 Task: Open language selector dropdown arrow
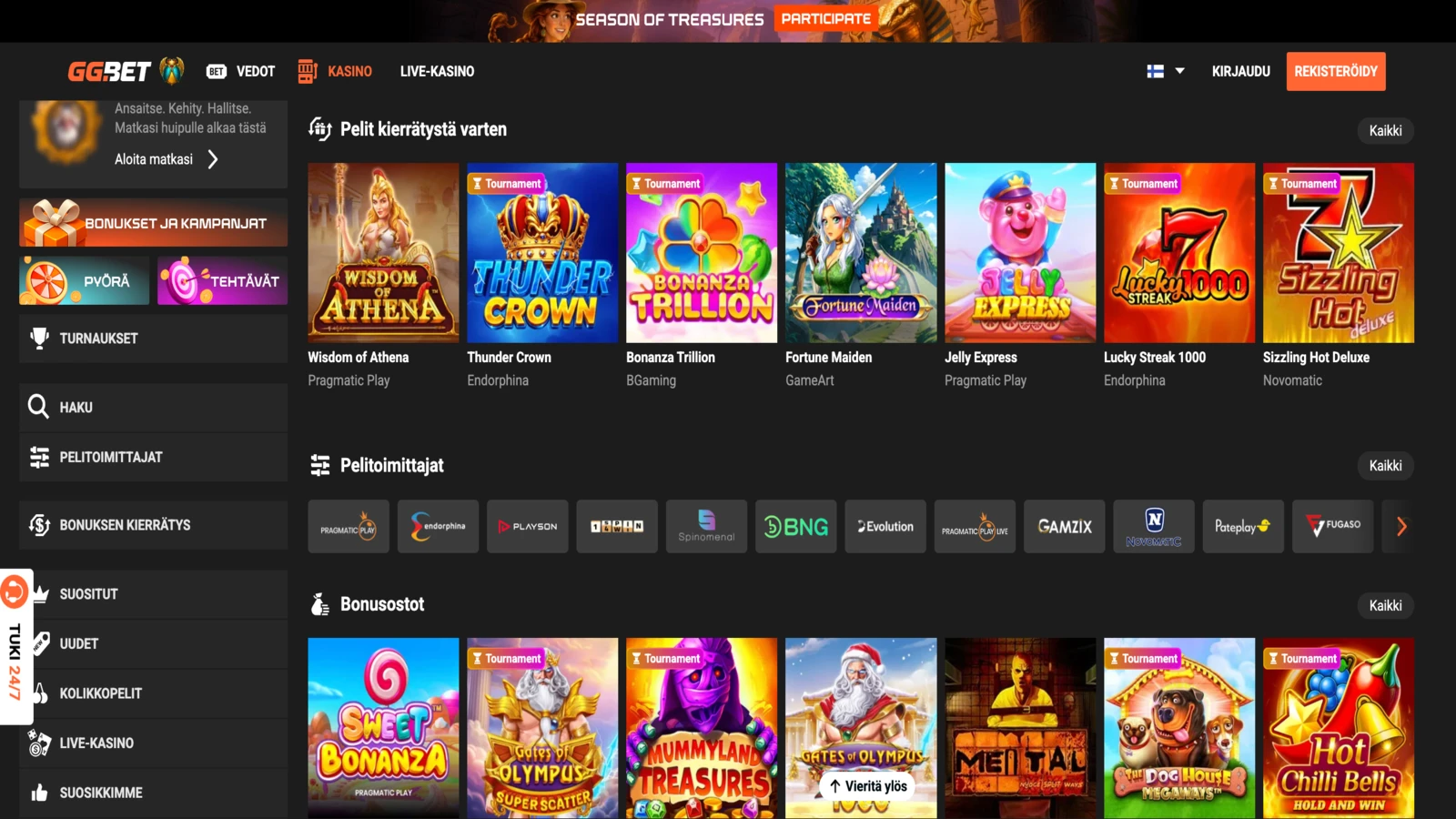pos(1179,71)
